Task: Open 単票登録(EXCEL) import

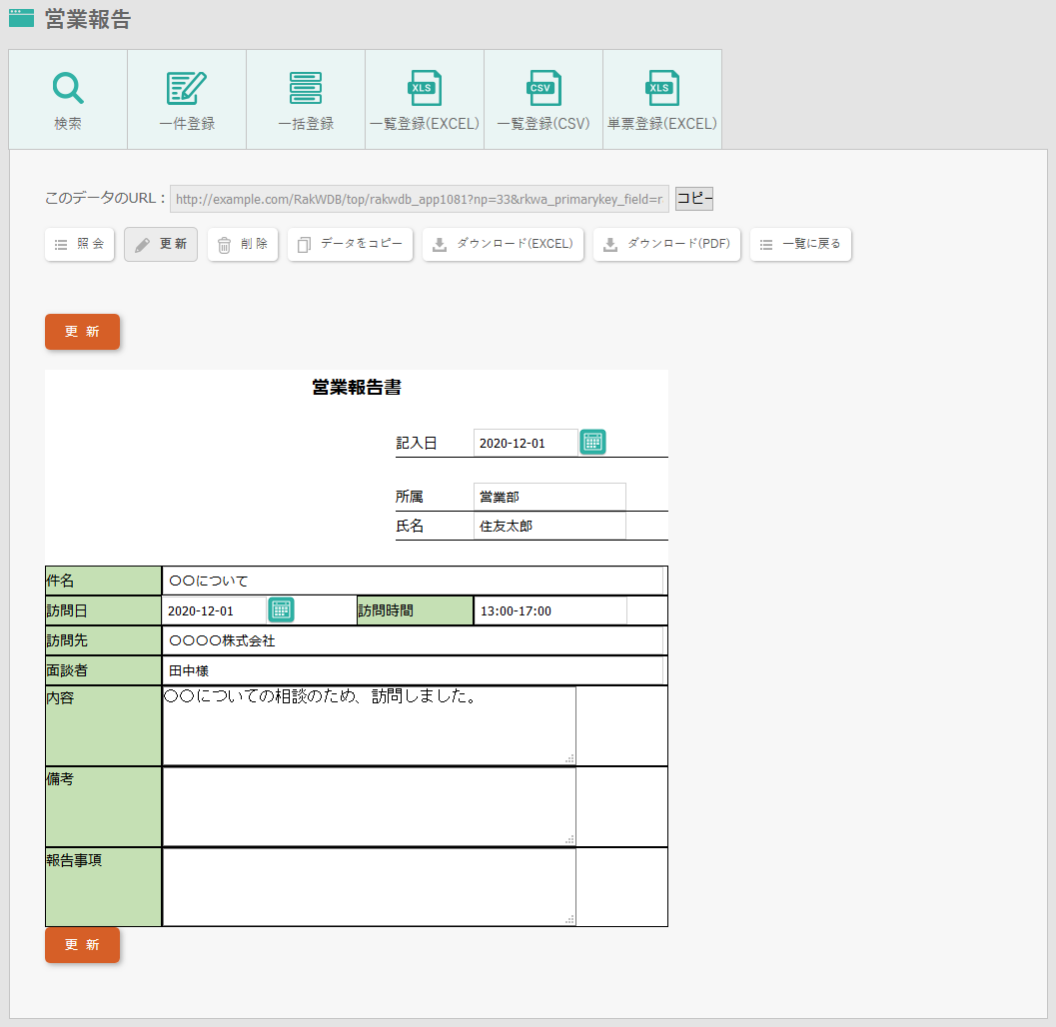Action: point(662,99)
